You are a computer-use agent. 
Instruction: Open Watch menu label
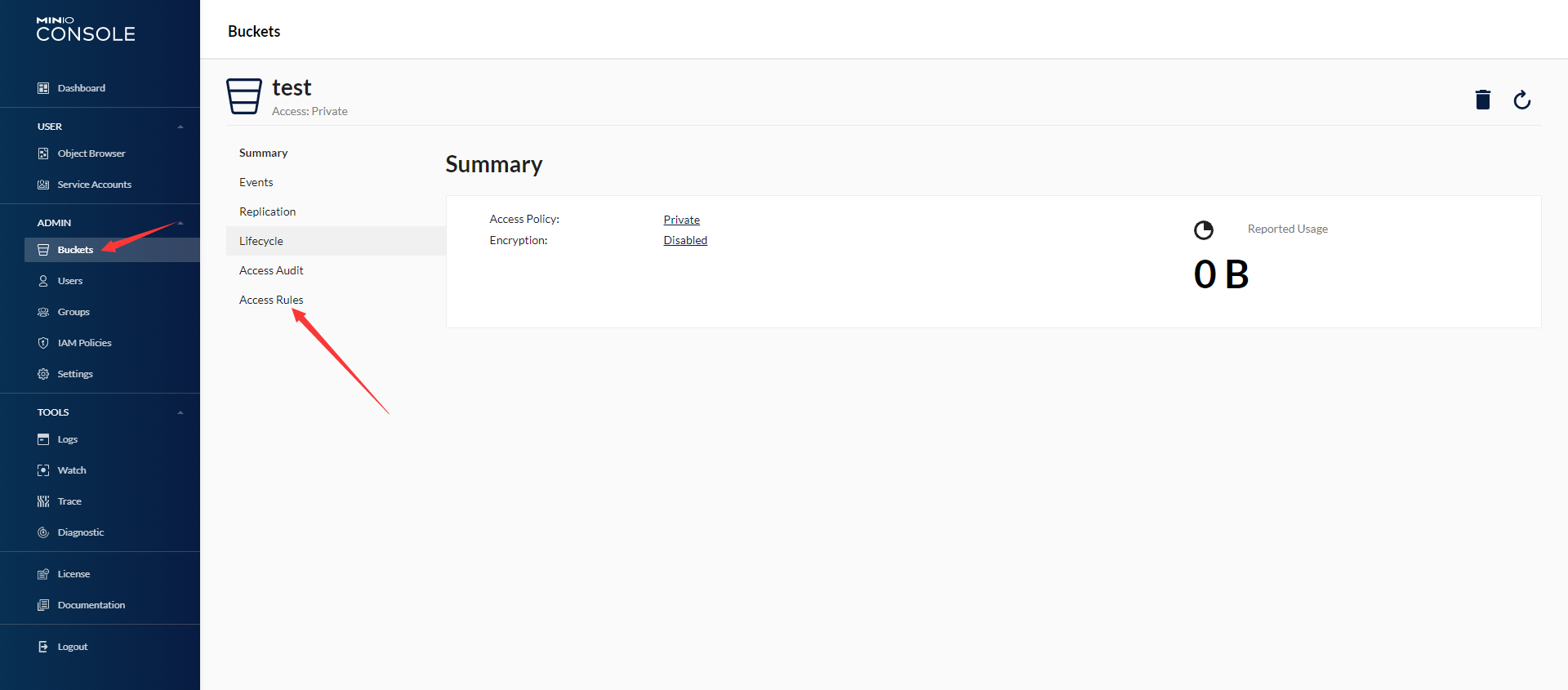(72, 470)
